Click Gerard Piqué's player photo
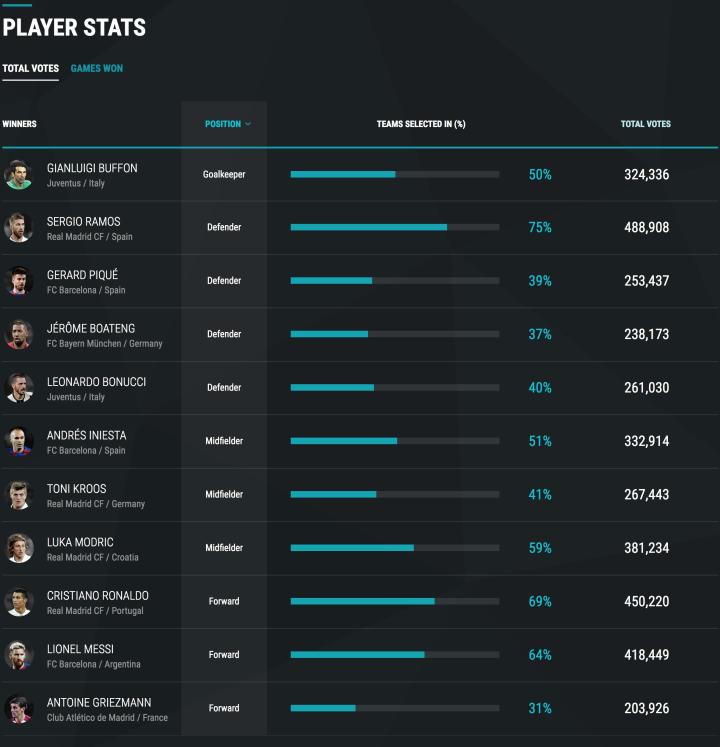 coord(18,281)
